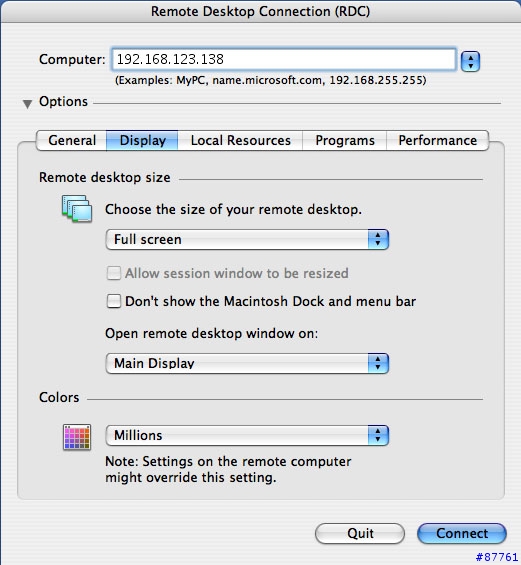Click the Colors palette grid icon

(77, 437)
